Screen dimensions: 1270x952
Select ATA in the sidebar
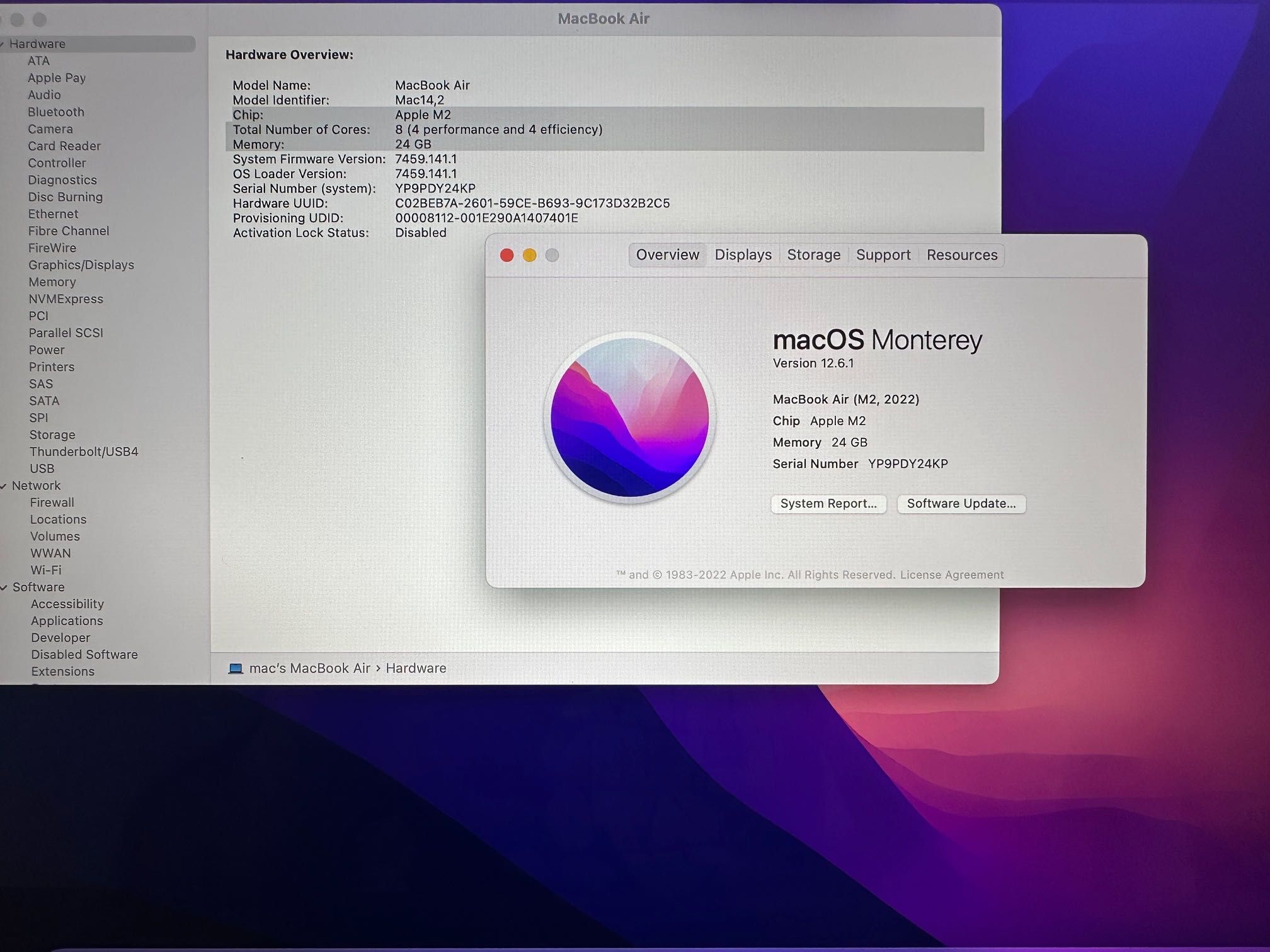38,61
